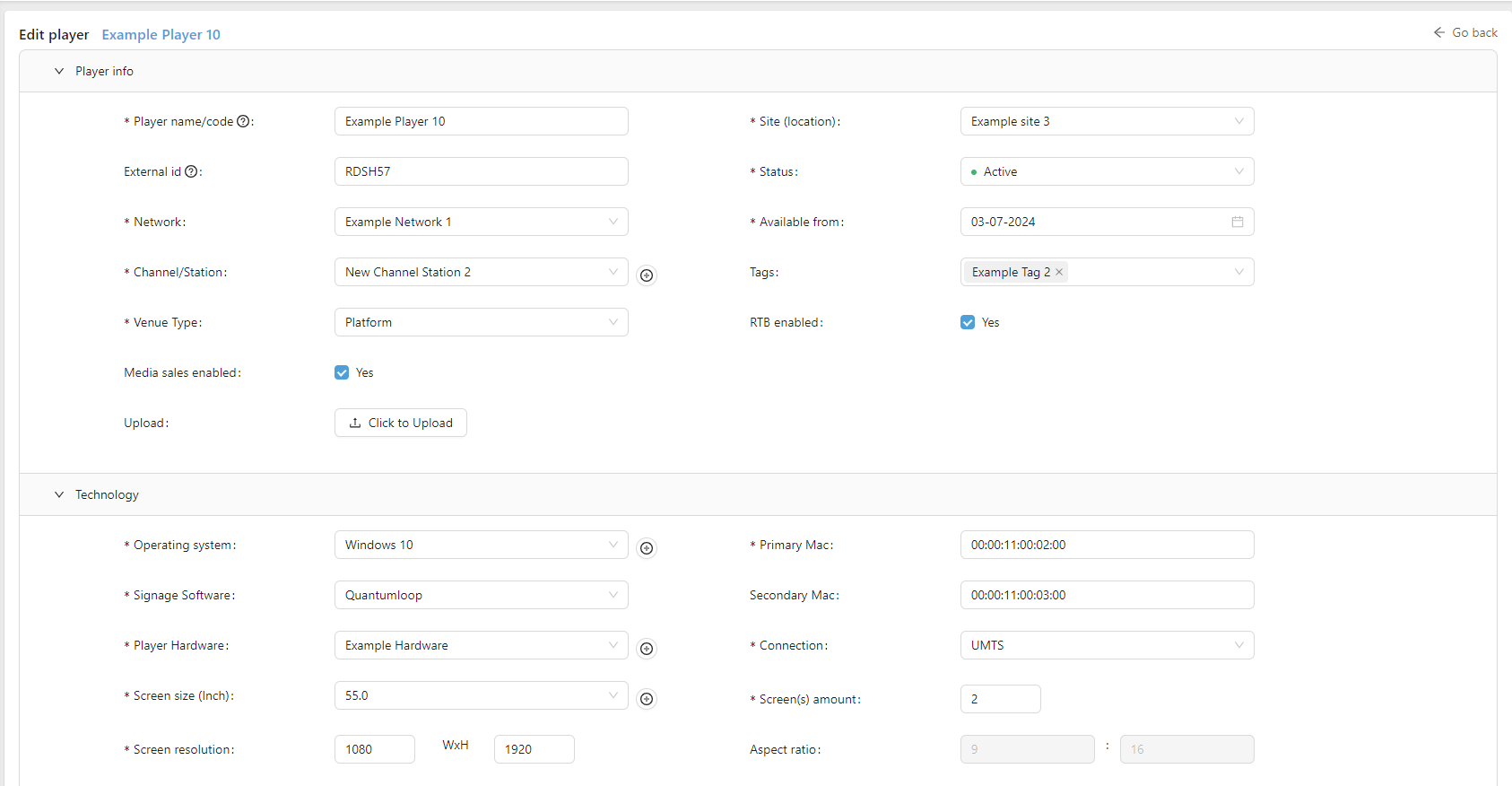The image size is (1512, 786).
Task: Click the help icon next to Player name/code
Action: pos(243,121)
